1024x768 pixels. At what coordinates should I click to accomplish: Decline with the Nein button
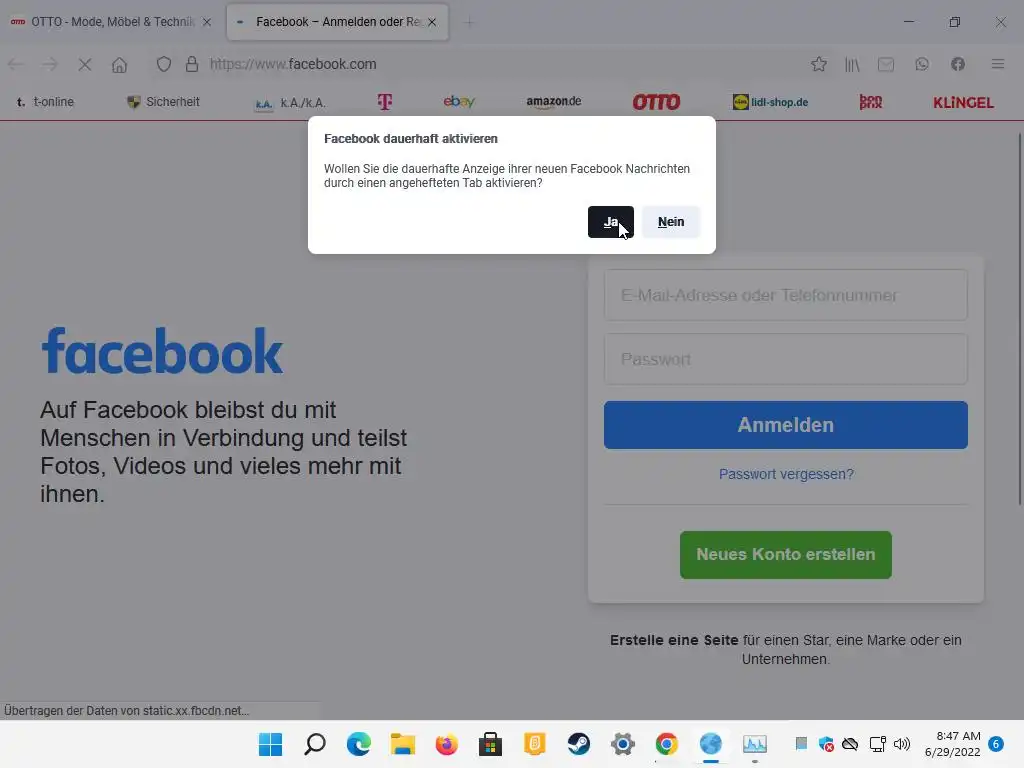[x=671, y=222]
